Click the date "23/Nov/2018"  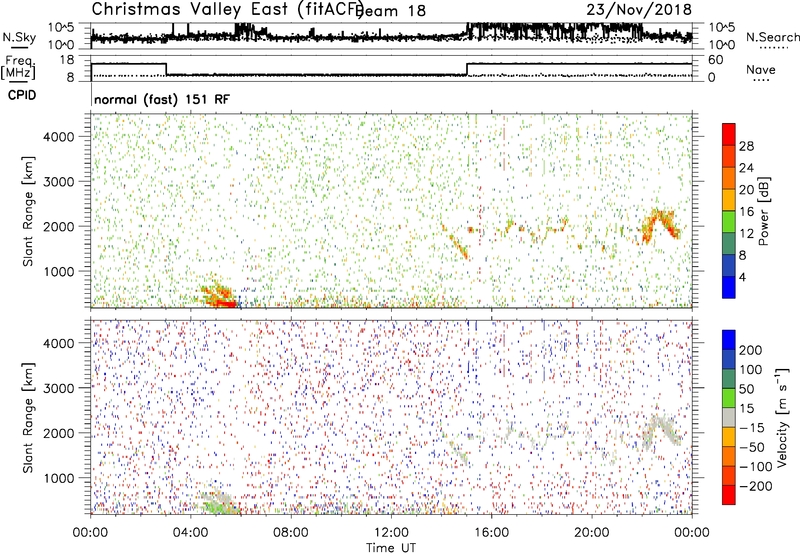pyautogui.click(x=639, y=9)
